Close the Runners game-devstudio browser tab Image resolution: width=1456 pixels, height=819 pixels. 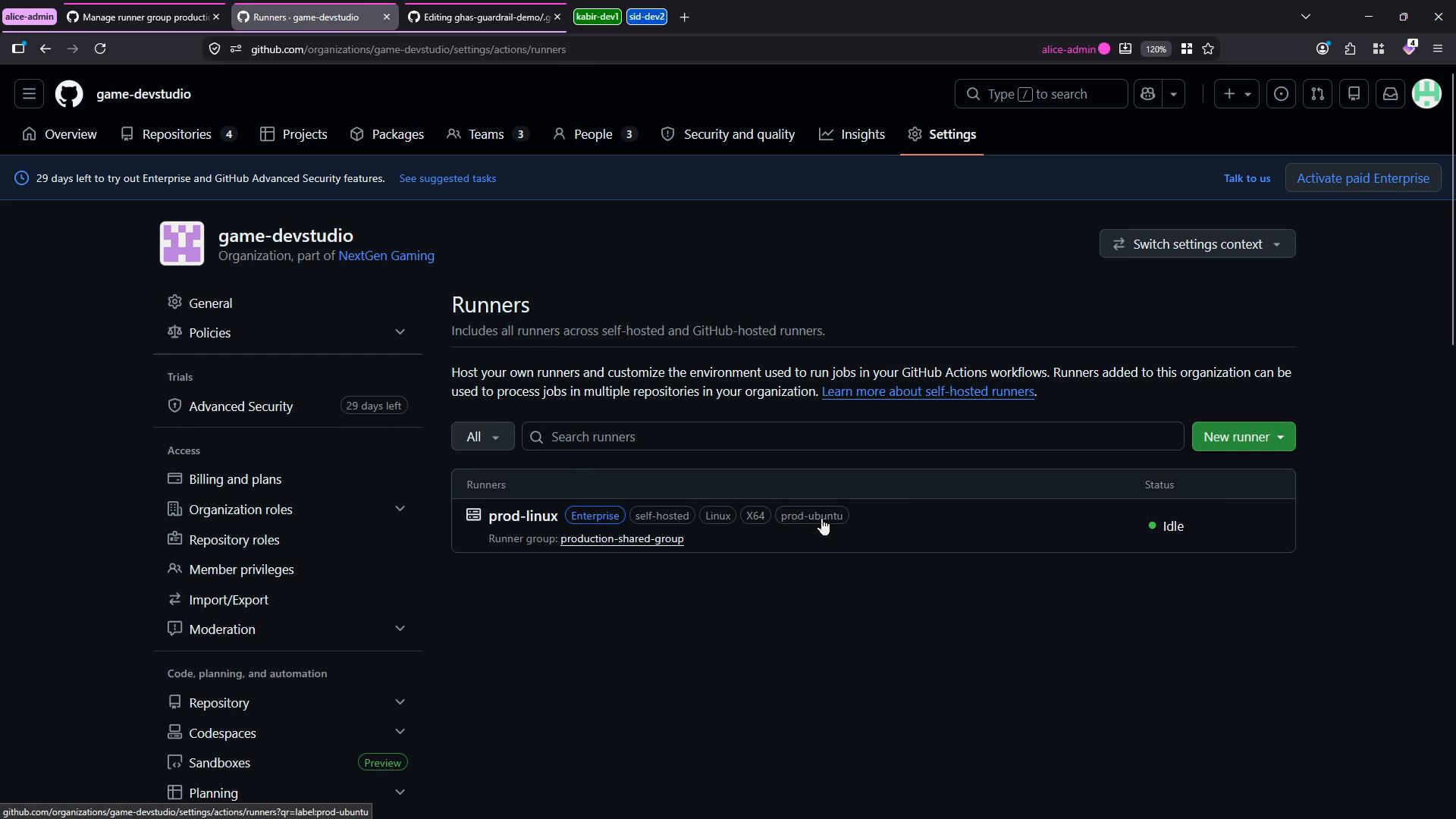(386, 17)
